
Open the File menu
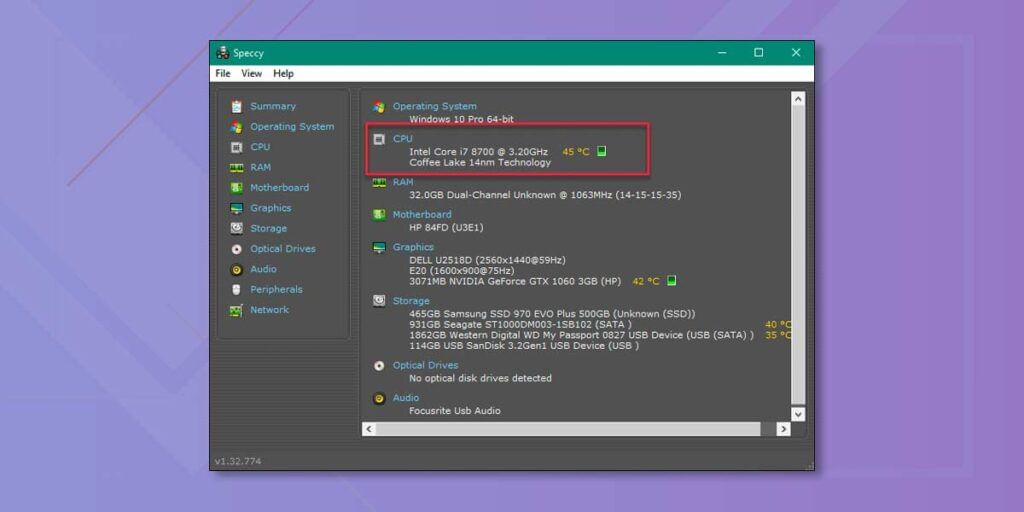[x=223, y=74]
